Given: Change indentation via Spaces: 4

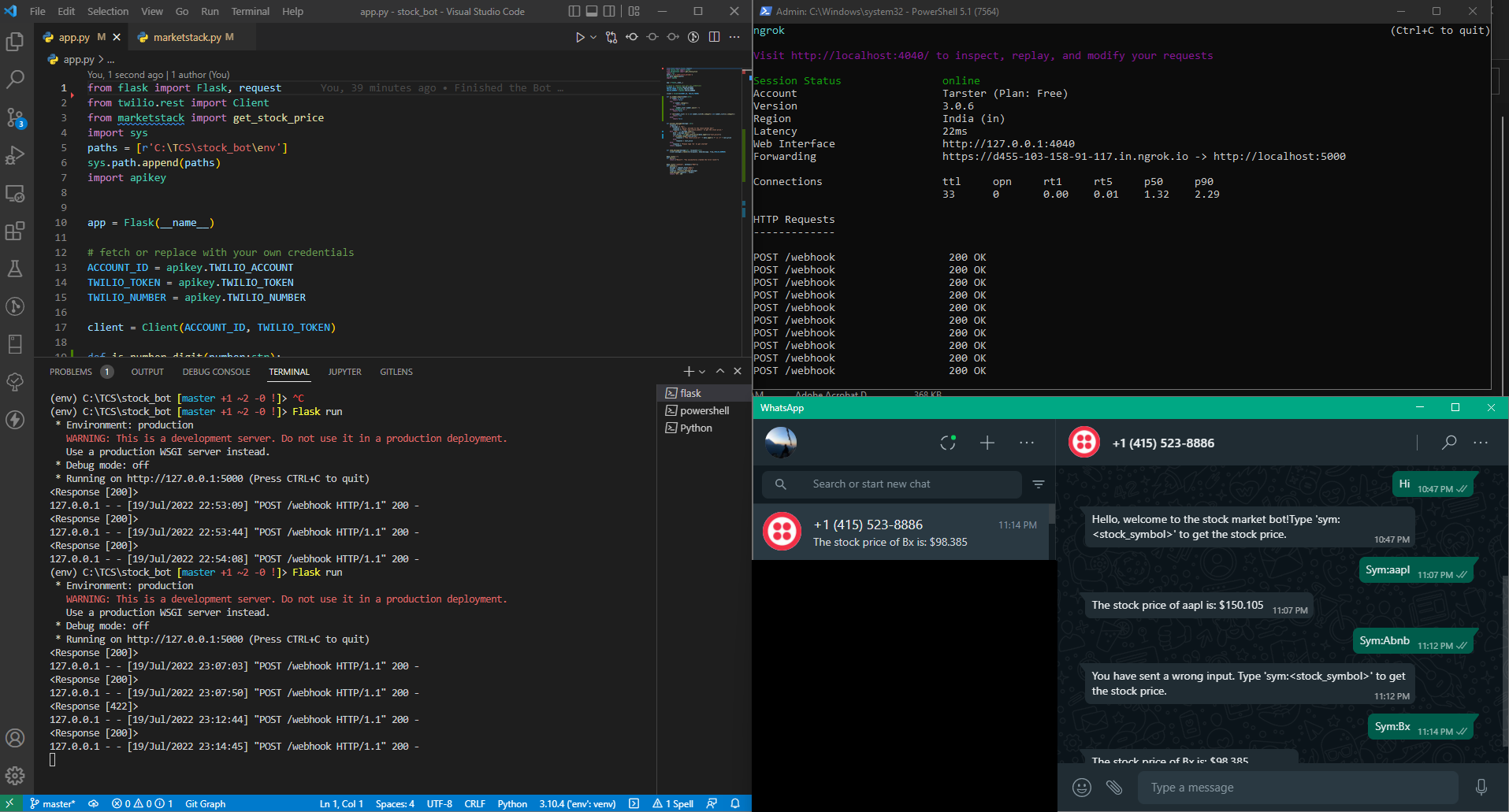Looking at the screenshot, I should (395, 803).
